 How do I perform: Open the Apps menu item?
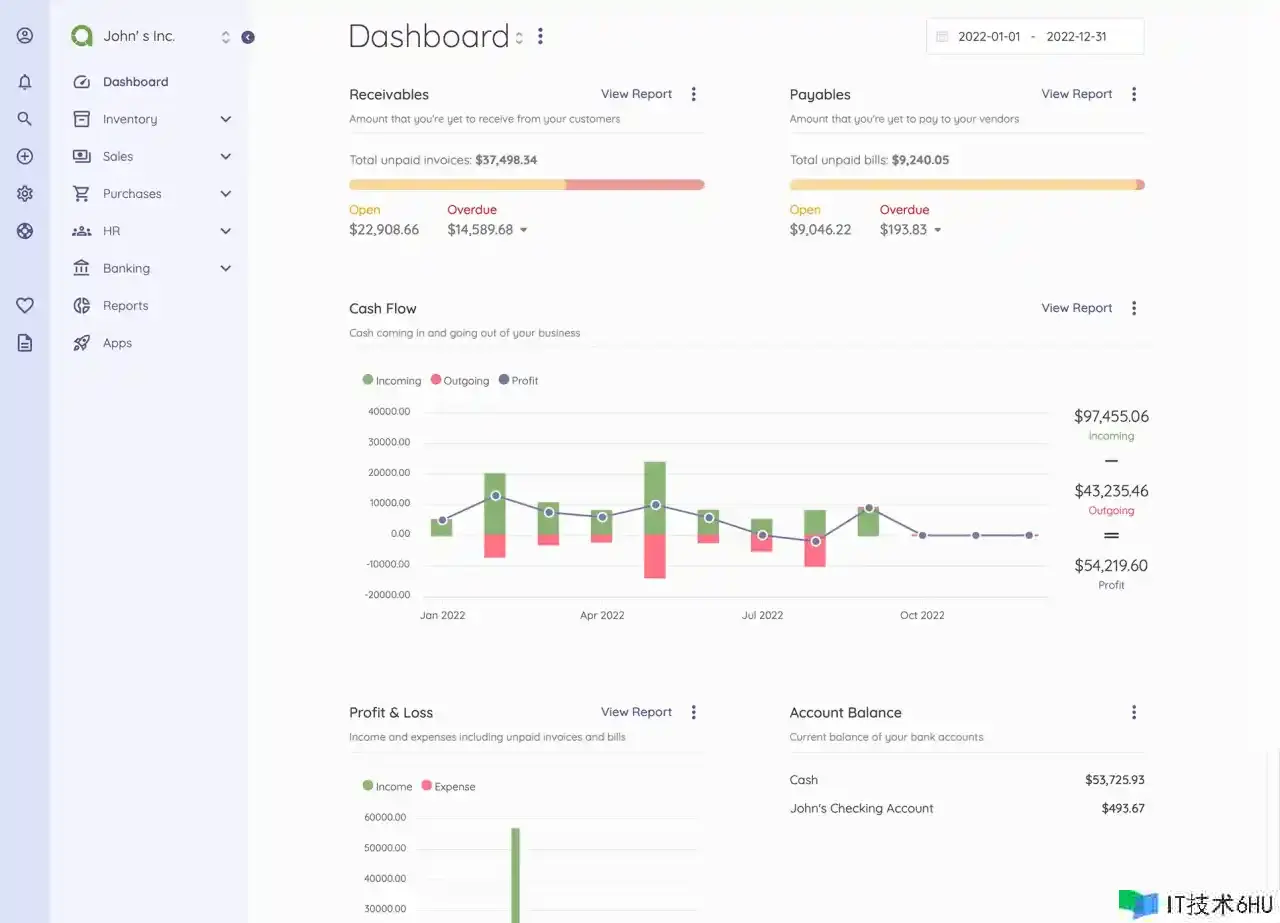coord(117,343)
